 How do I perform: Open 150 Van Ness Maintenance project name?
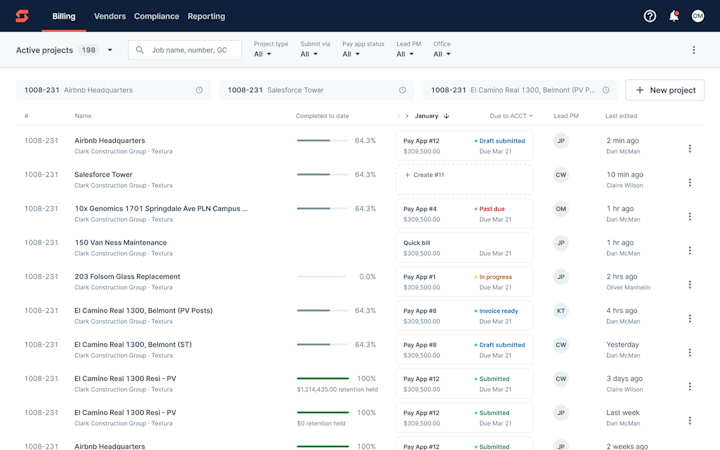pos(121,242)
